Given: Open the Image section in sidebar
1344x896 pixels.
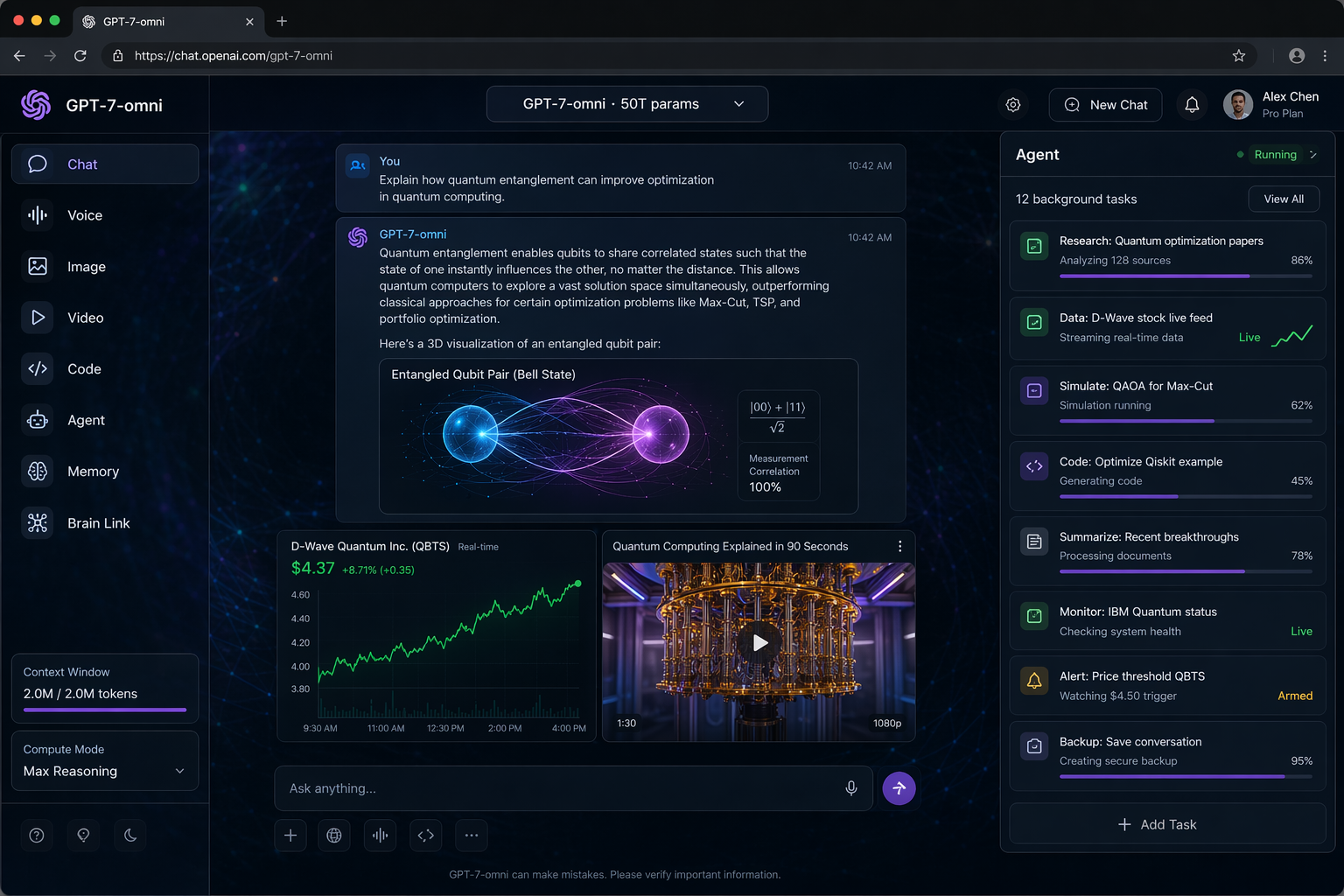Looking at the screenshot, I should pyautogui.click(x=105, y=267).
